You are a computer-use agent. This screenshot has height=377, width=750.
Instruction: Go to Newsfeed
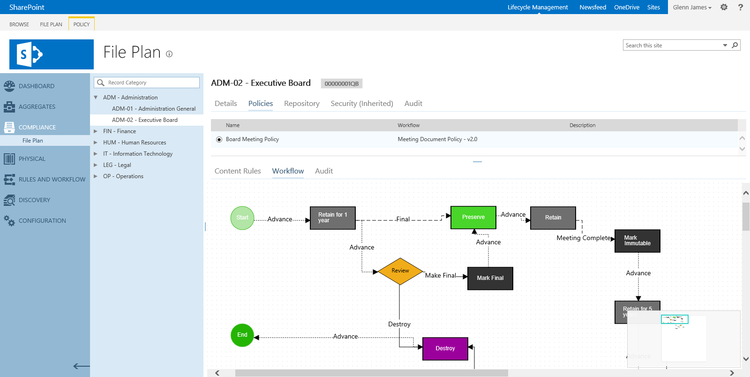pos(593,7)
